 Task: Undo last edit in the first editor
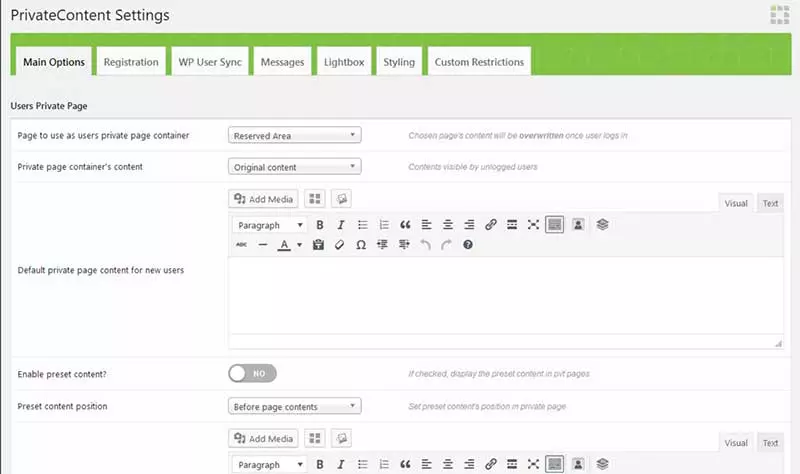click(425, 245)
